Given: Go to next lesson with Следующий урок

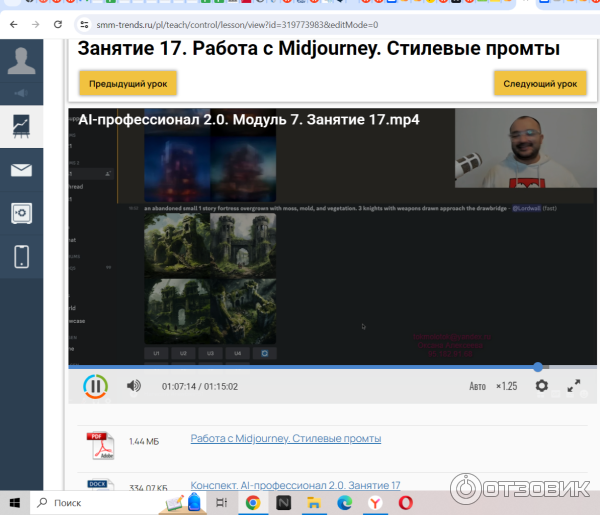Looking at the screenshot, I should [540, 83].
